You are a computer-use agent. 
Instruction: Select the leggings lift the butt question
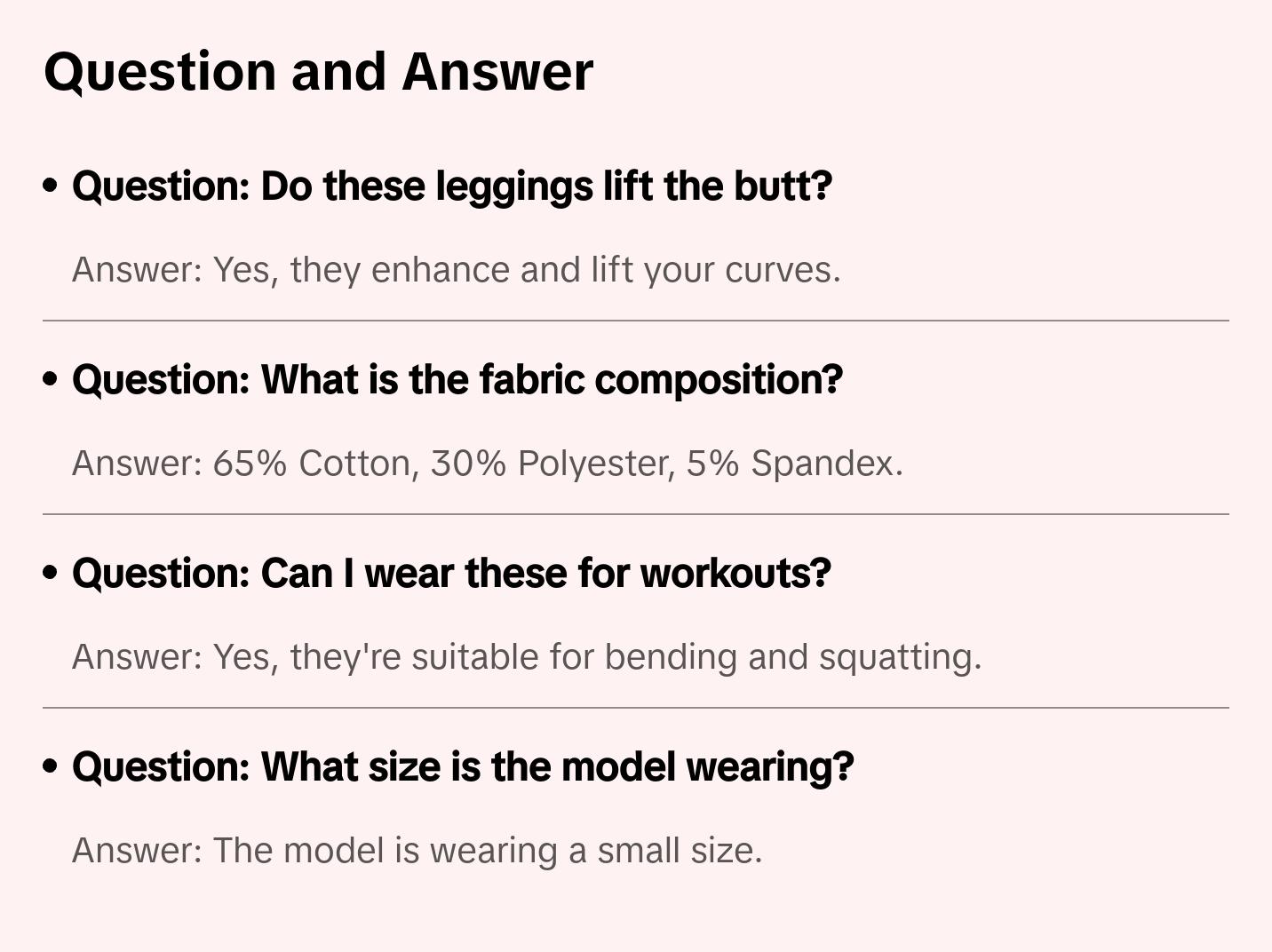point(452,186)
